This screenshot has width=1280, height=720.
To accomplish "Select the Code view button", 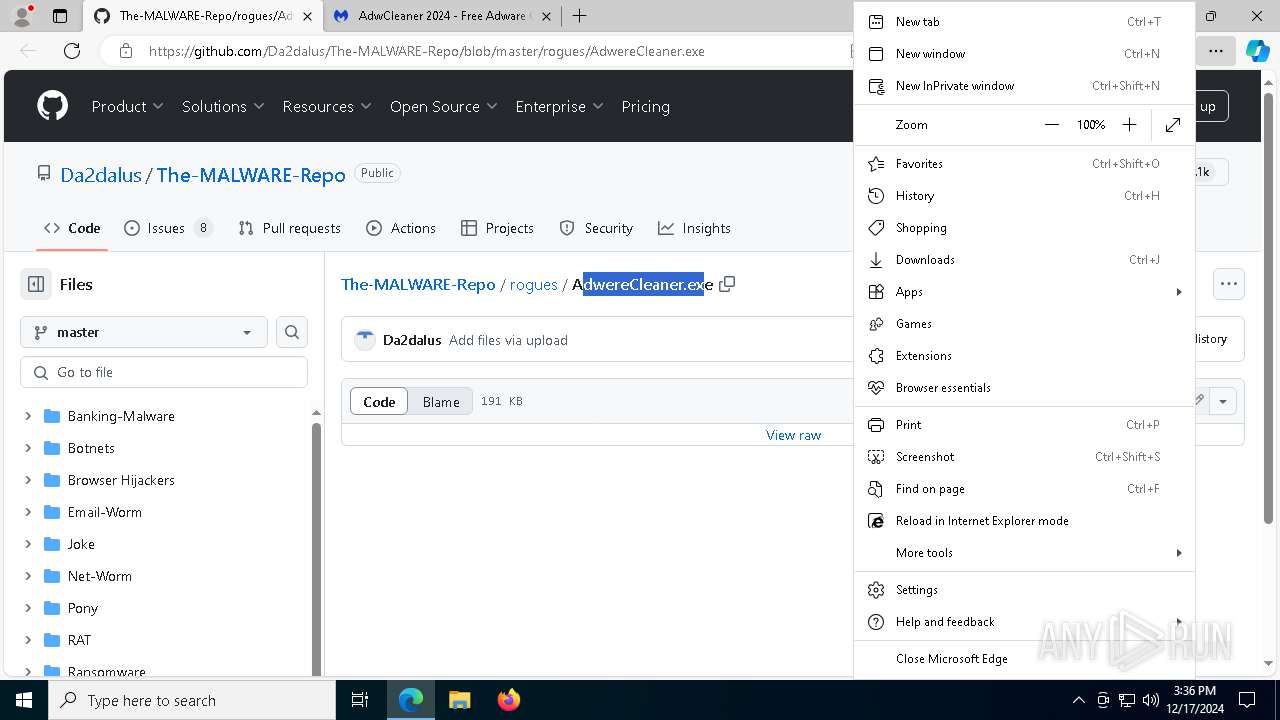I will (x=379, y=402).
